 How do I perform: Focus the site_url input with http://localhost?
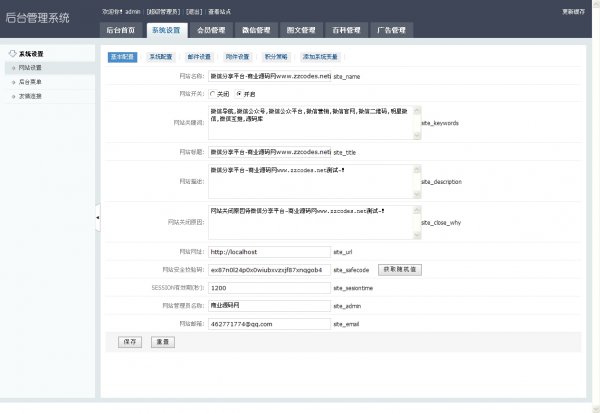click(269, 252)
